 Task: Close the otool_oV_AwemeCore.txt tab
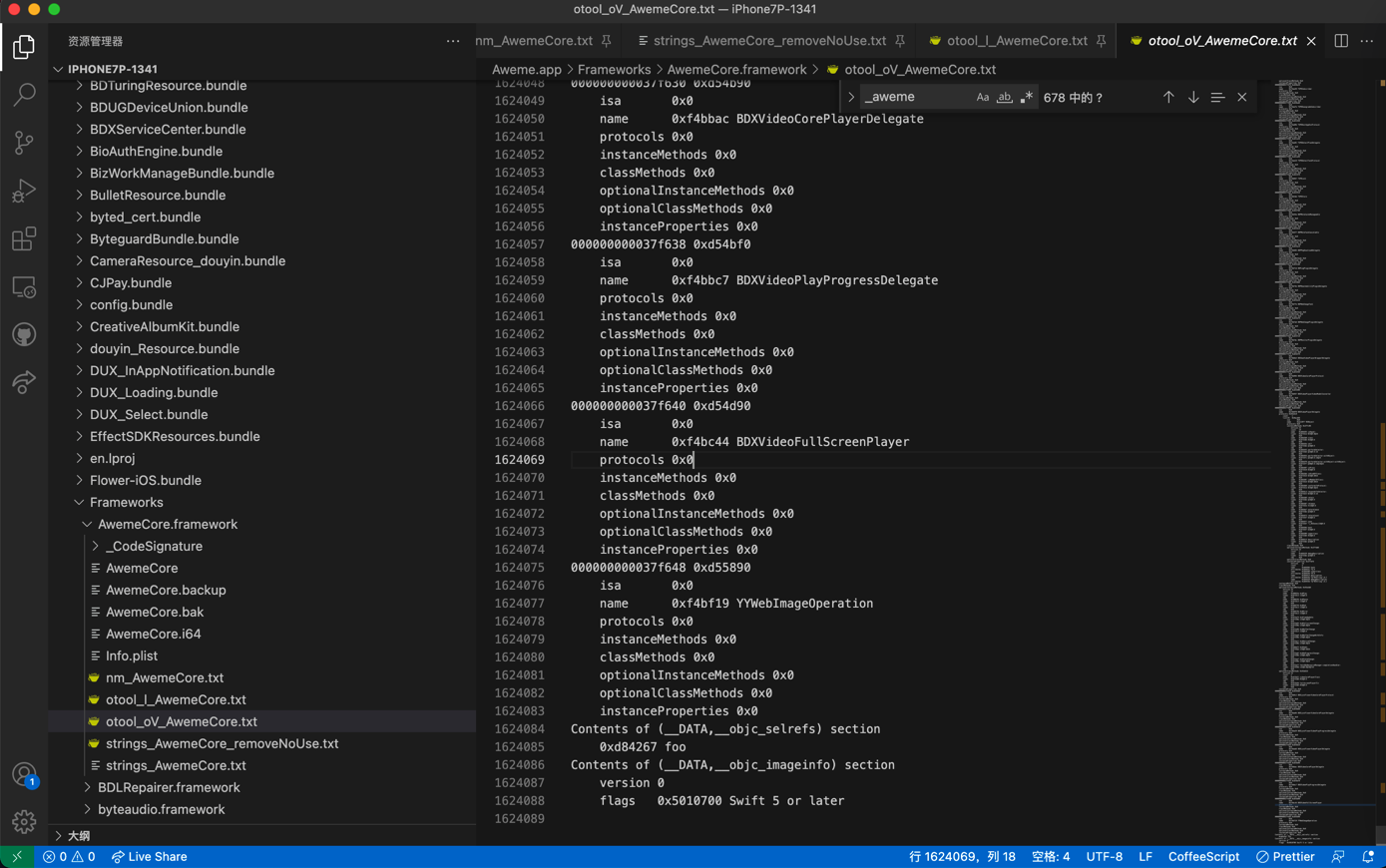[1311, 41]
